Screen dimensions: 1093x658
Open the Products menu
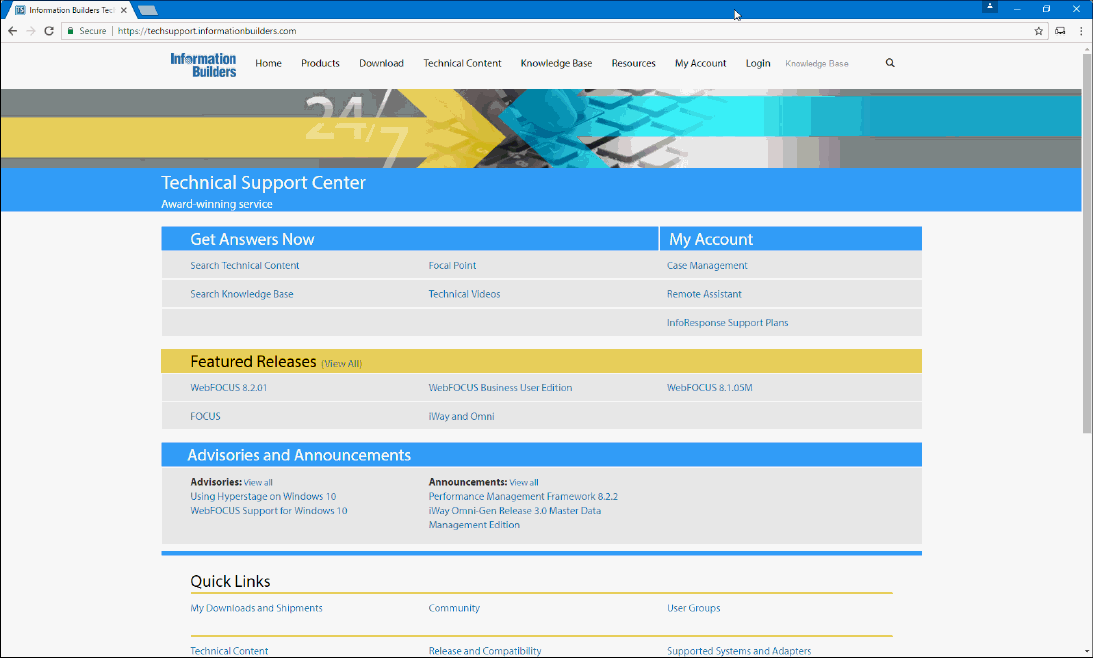tap(320, 63)
